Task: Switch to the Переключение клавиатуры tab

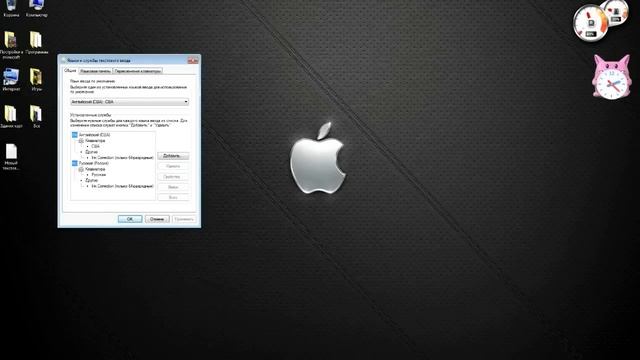Action: tap(138, 71)
